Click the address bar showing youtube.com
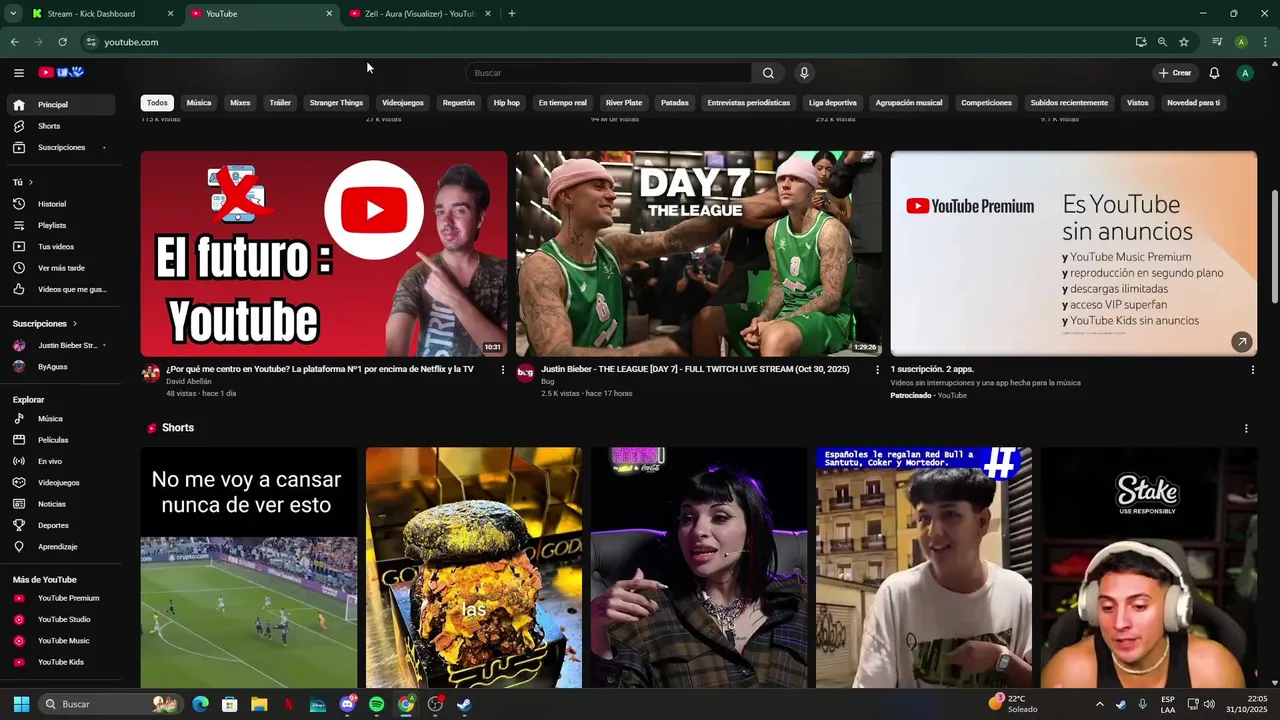This screenshot has height=720, width=1280. [600, 42]
